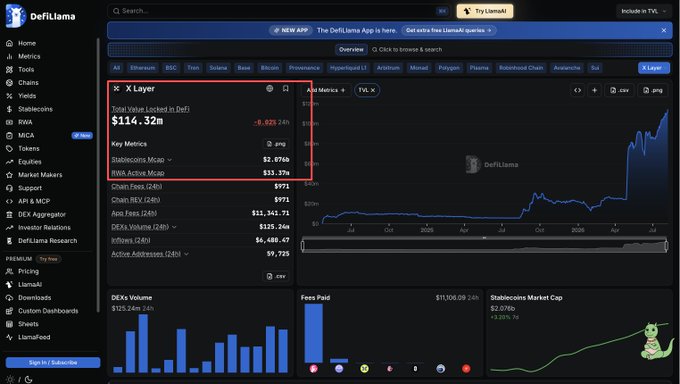Screen dimensions: 680x384
Task: Select the Base chain filter
Action: 244,68
